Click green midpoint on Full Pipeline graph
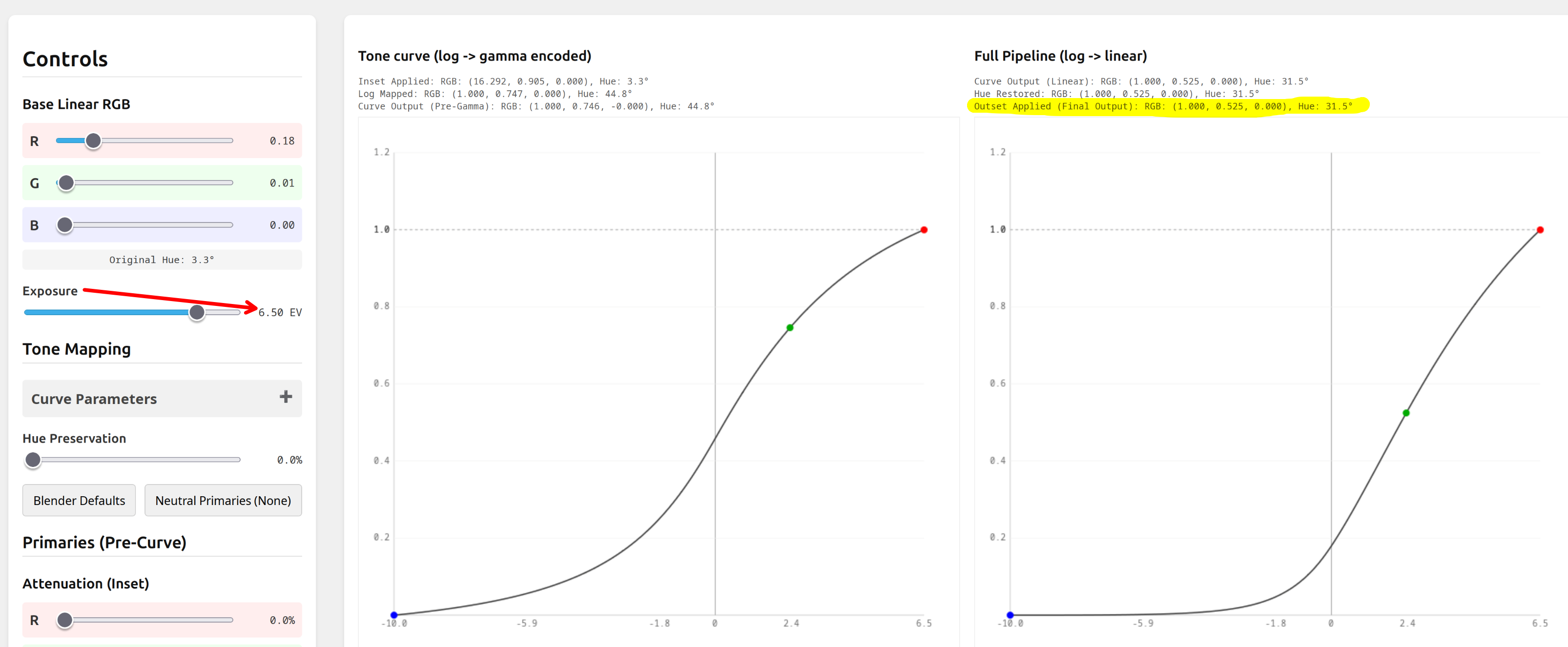Viewport: 1568px width, 647px height. pyautogui.click(x=1406, y=413)
